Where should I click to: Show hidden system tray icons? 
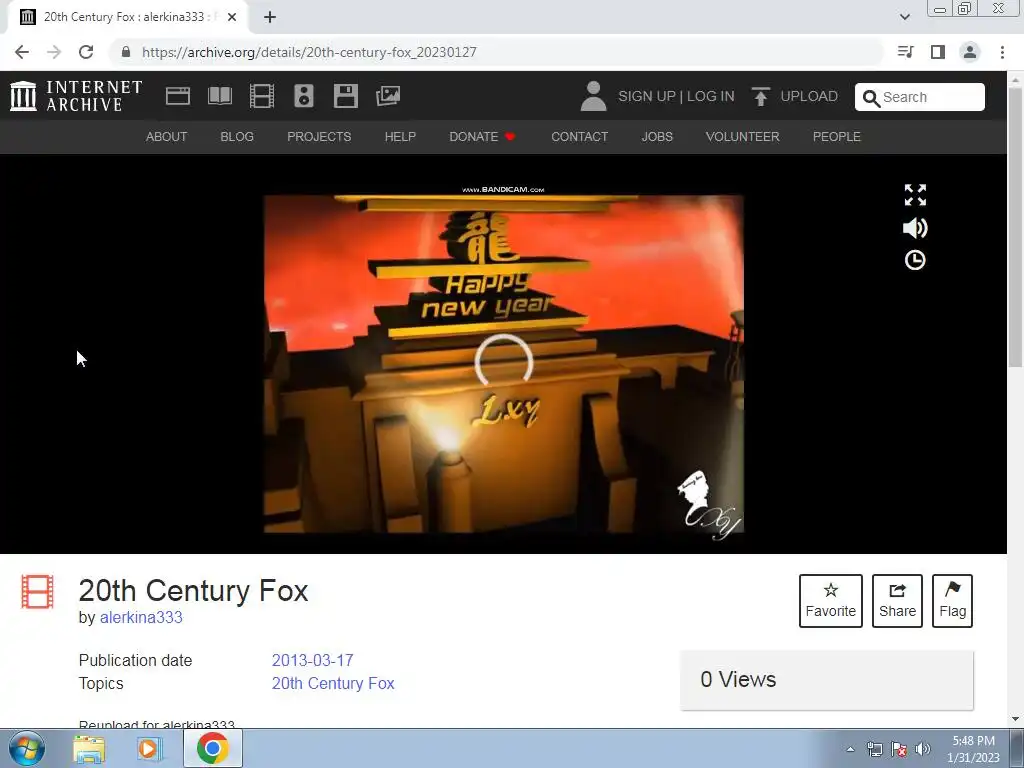850,749
